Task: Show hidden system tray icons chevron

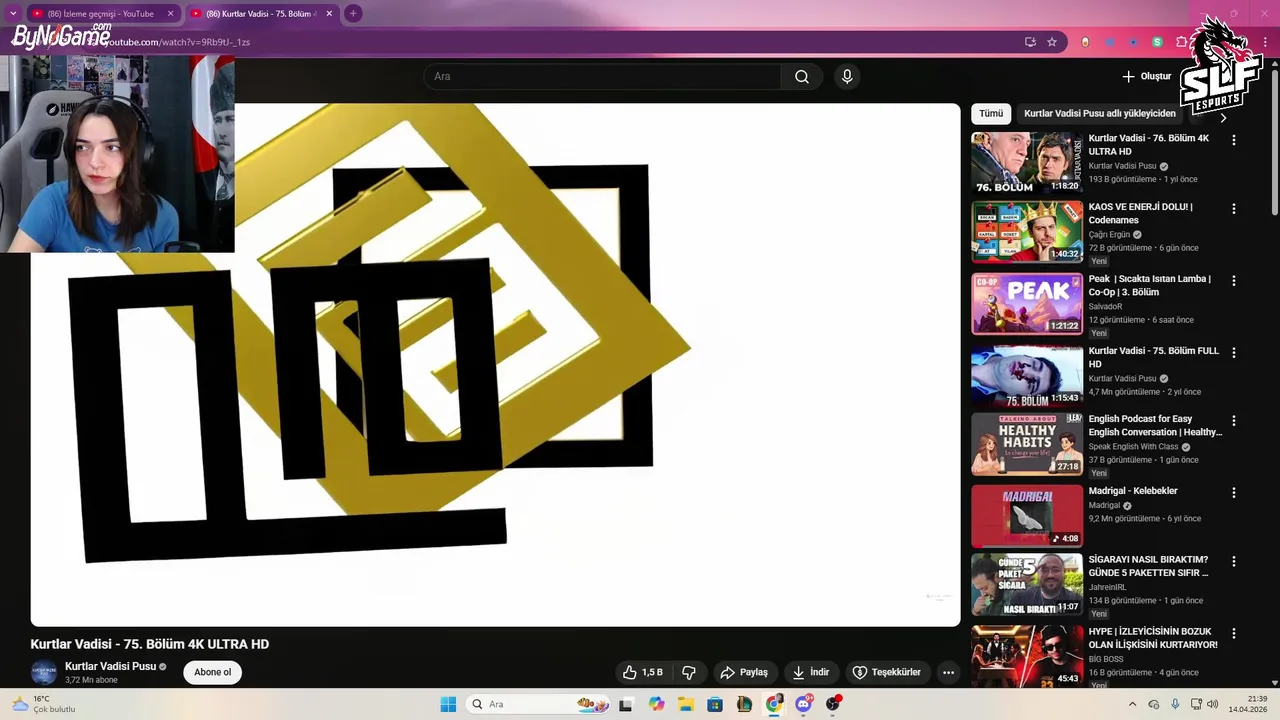Action: [x=1132, y=704]
